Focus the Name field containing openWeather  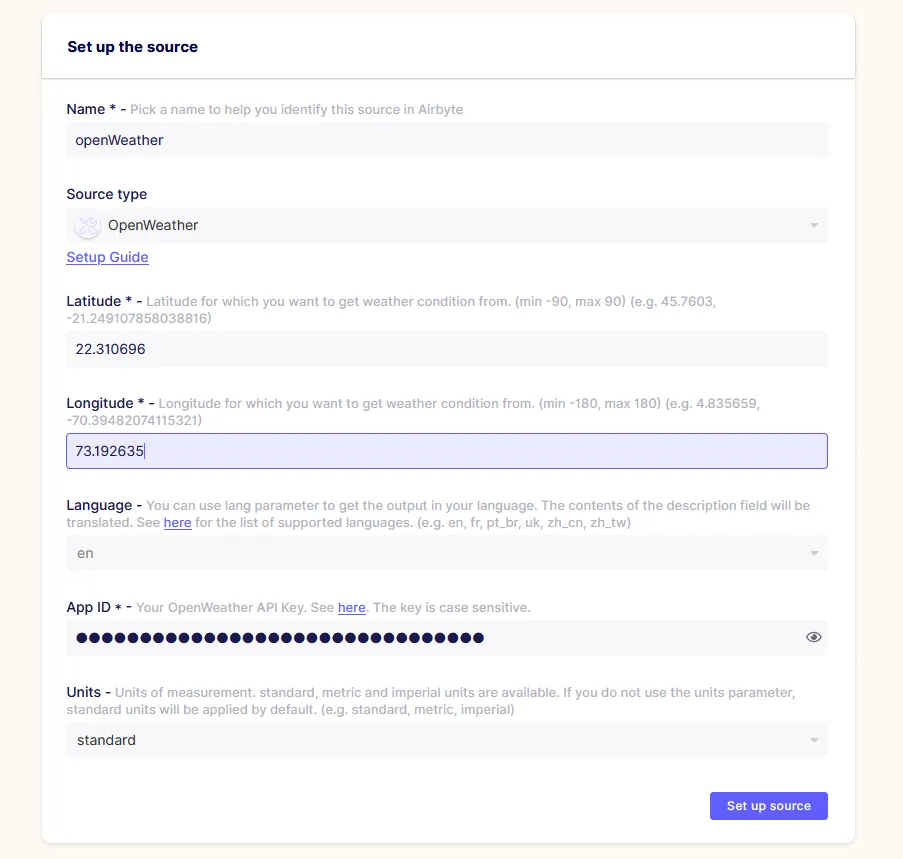click(x=447, y=140)
